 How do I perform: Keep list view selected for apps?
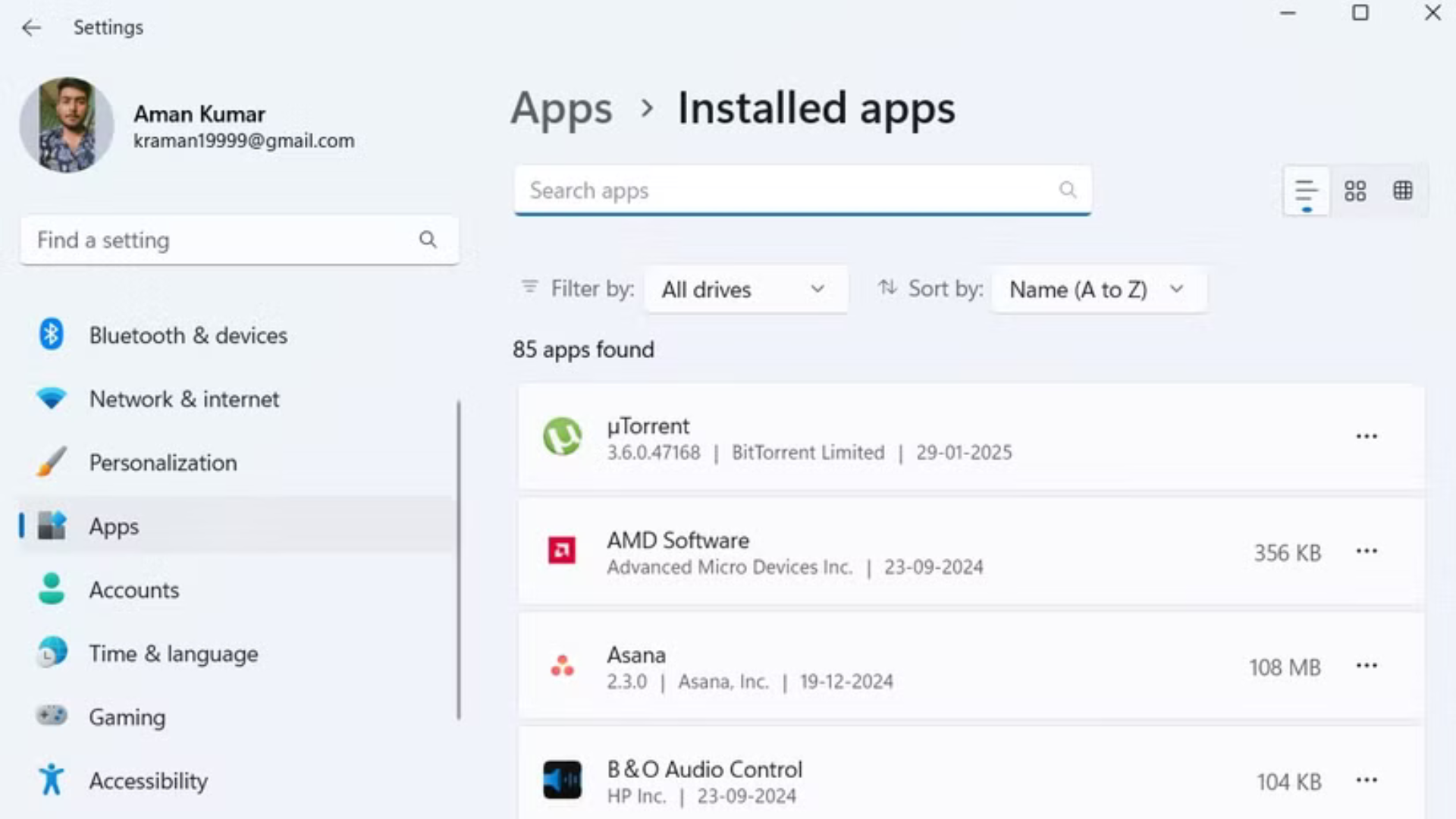(1306, 190)
